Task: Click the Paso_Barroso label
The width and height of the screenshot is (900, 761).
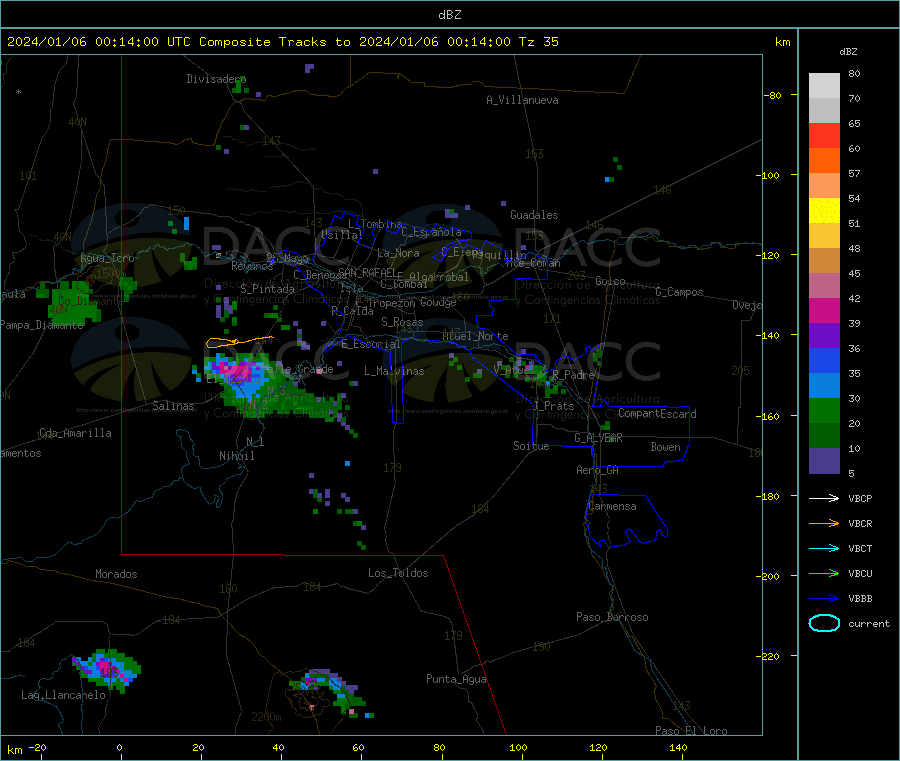Action: (x=612, y=617)
